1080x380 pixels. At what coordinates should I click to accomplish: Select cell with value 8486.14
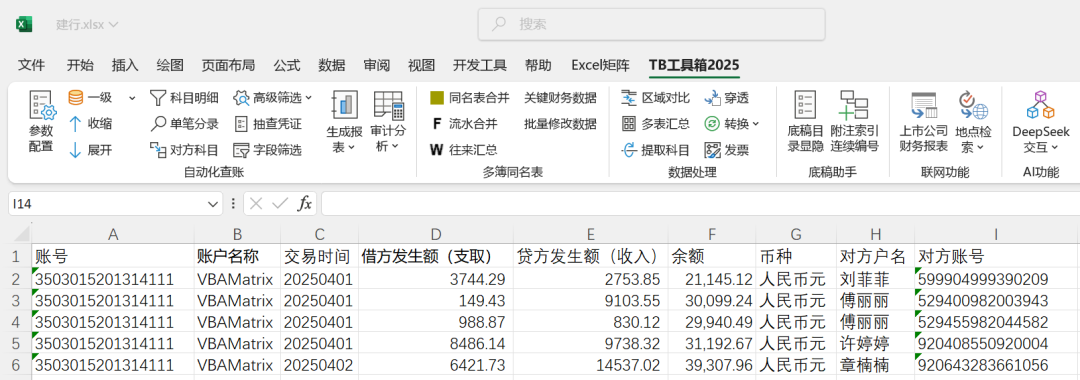[435, 343]
